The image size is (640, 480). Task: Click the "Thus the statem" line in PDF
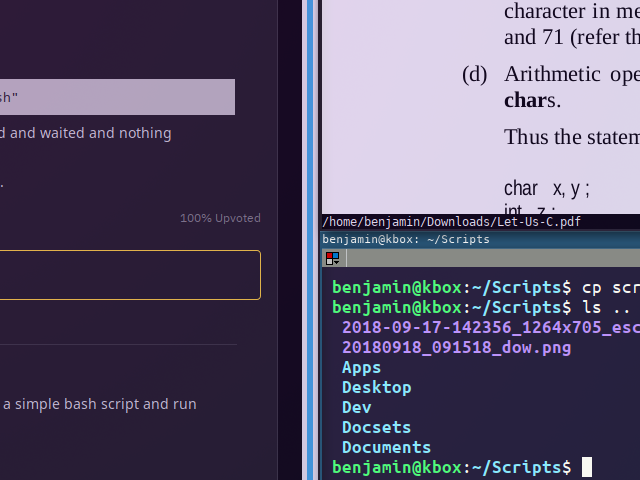[572, 136]
